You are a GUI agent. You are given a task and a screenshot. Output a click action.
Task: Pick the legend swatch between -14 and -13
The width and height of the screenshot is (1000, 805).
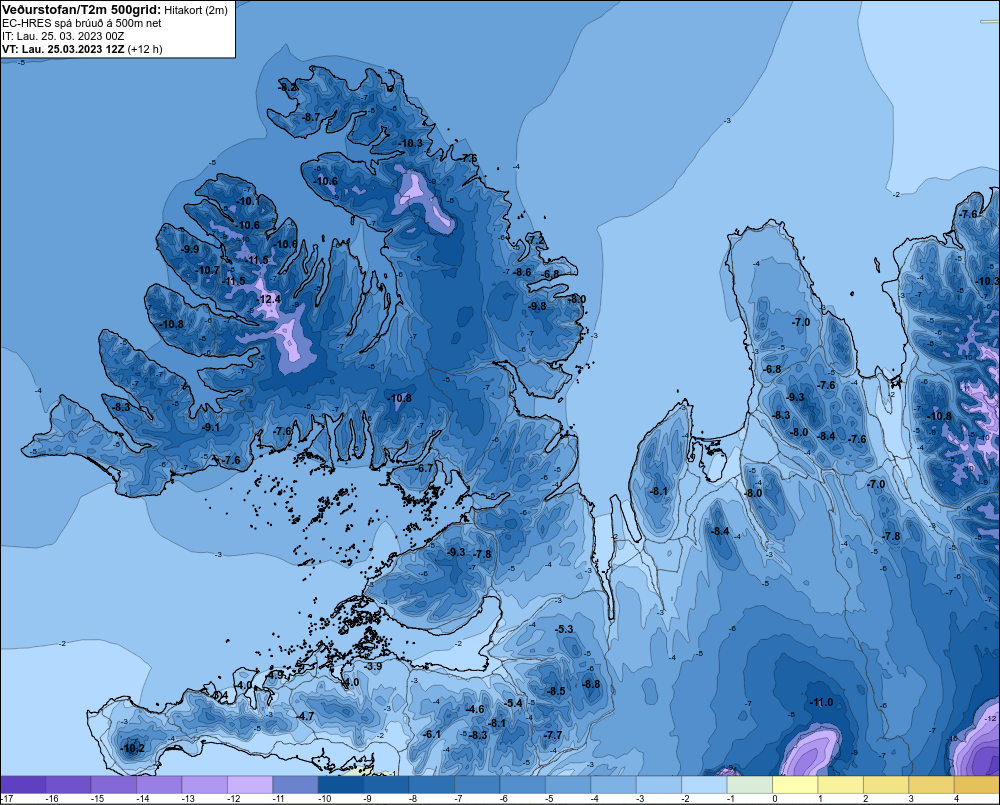click(159, 785)
